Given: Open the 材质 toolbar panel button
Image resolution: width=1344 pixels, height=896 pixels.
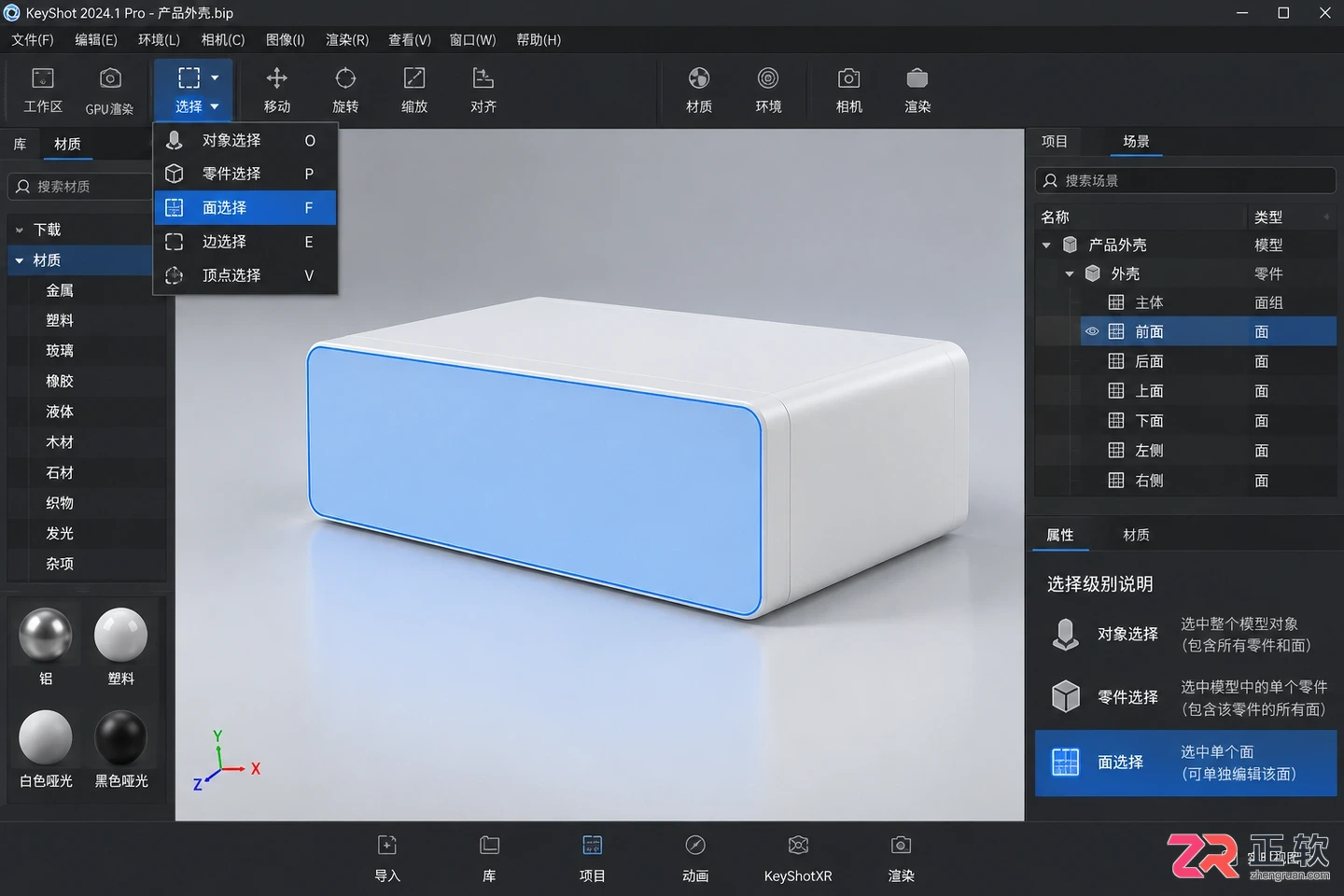Looking at the screenshot, I should point(699,91).
